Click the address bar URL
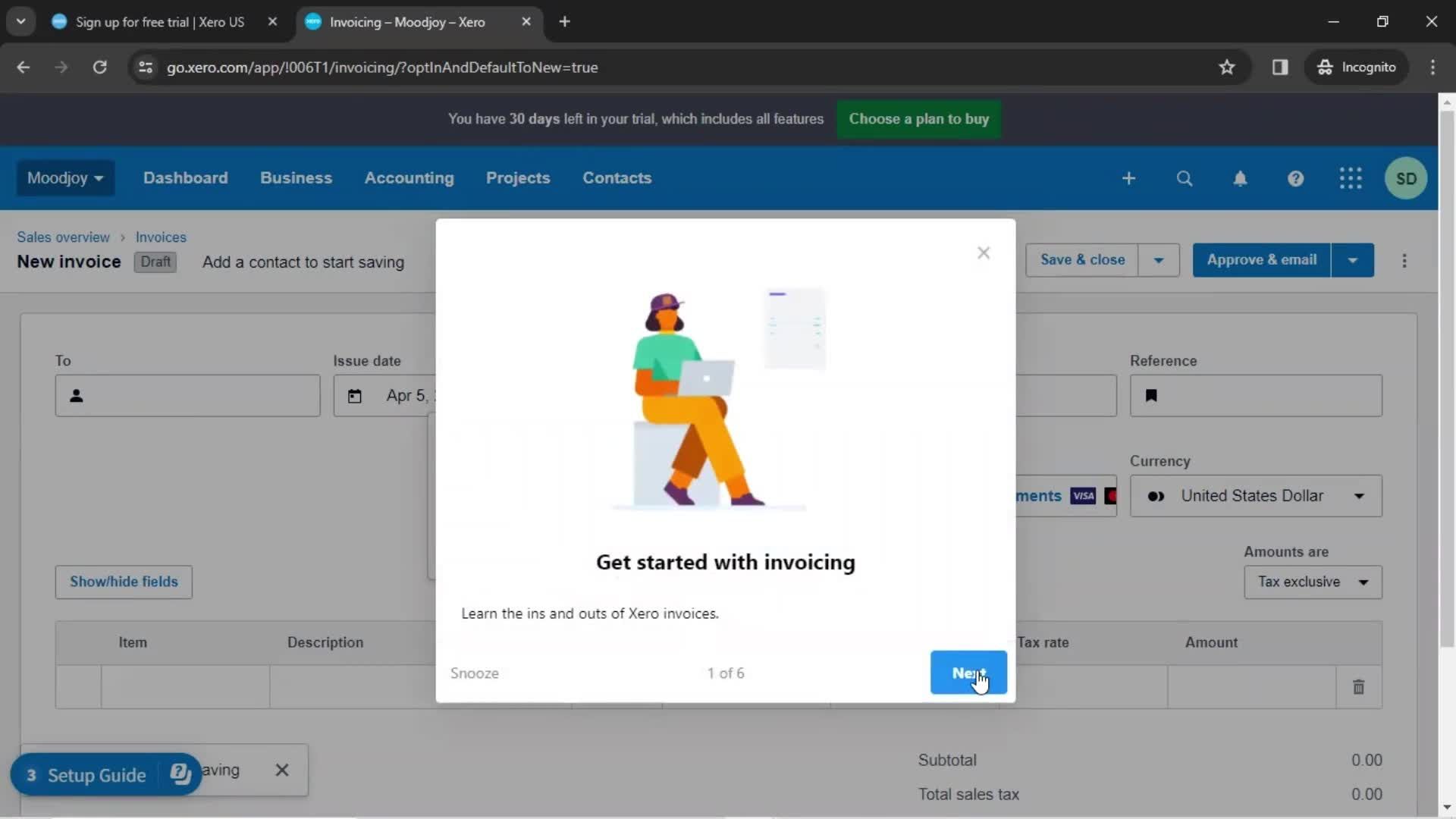This screenshot has height=819, width=1456. coord(382,67)
